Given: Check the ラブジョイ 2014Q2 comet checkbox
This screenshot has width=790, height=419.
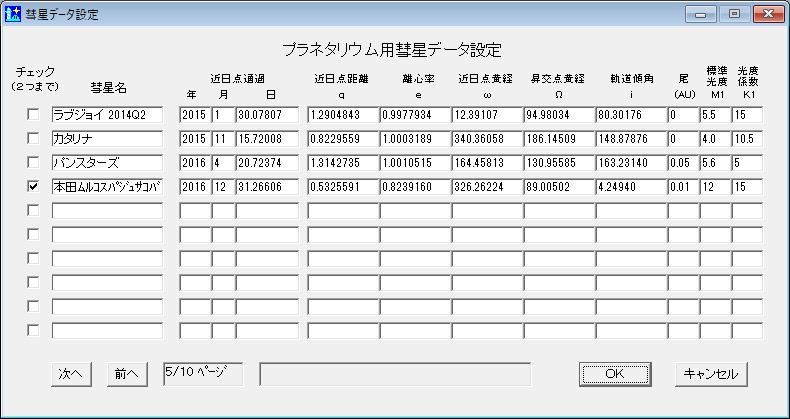Looking at the screenshot, I should 33,115.
